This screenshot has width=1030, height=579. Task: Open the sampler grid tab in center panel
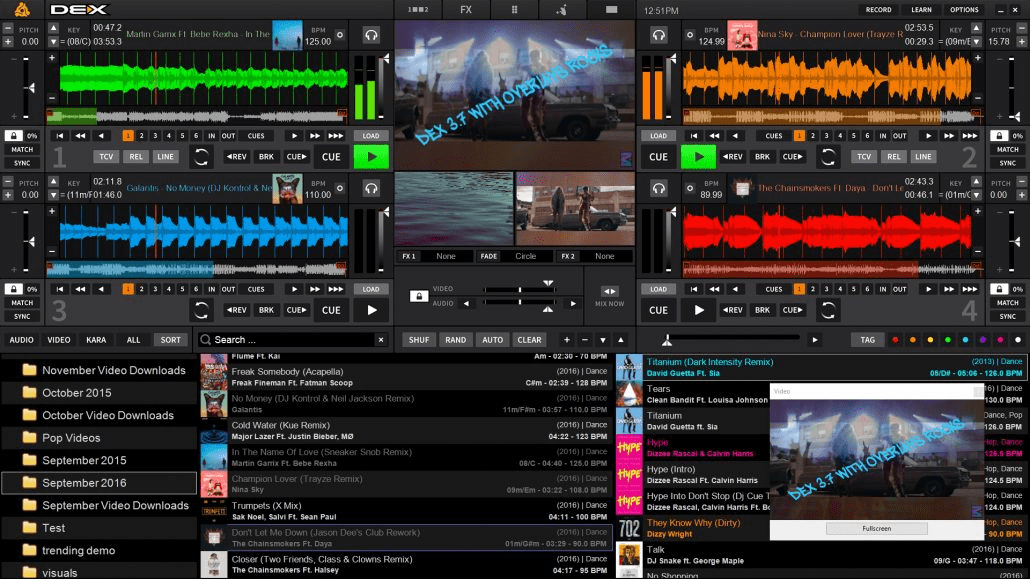514,10
